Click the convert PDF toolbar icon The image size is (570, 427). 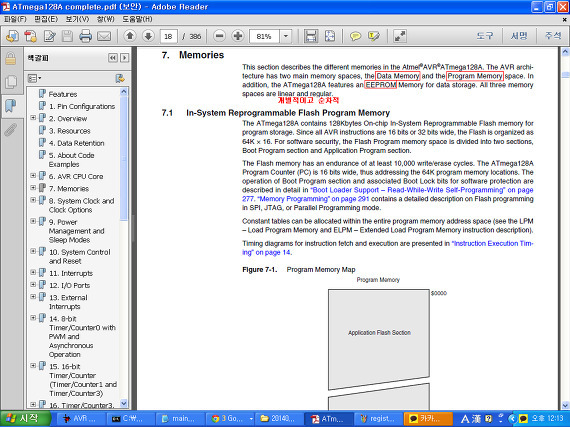(31, 36)
